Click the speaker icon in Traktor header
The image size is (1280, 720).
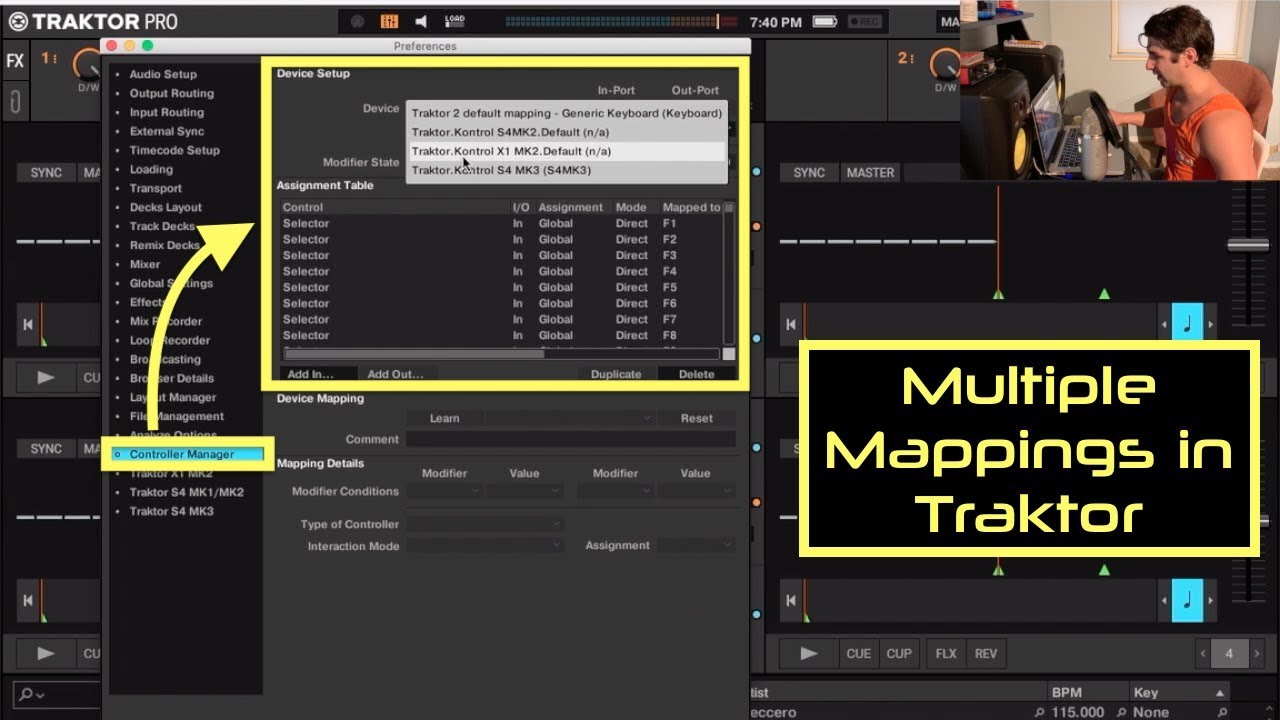click(422, 21)
